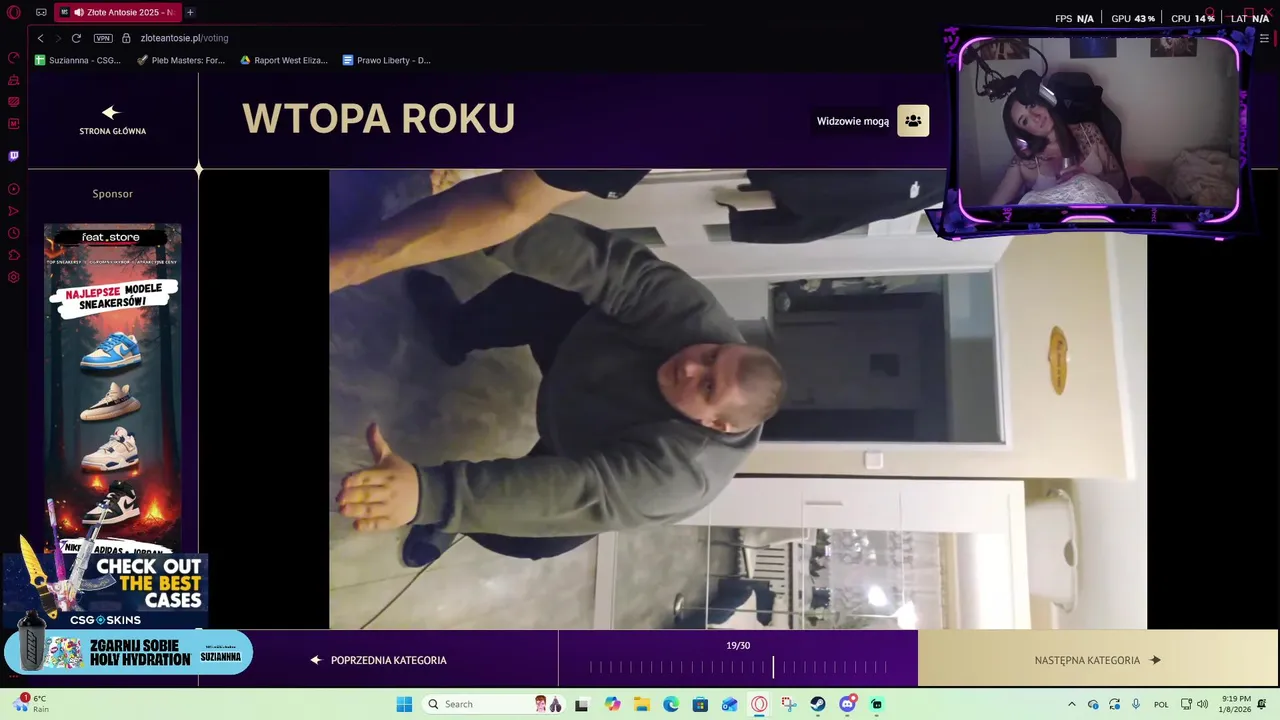Viewport: 1280px width, 720px height.
Task: Mute the Złote Antosie tab audio
Action: (79, 12)
